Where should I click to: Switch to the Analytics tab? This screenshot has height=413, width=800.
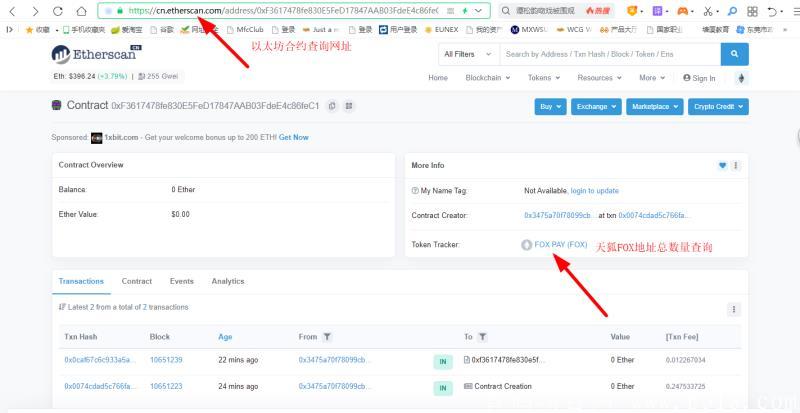tap(228, 281)
